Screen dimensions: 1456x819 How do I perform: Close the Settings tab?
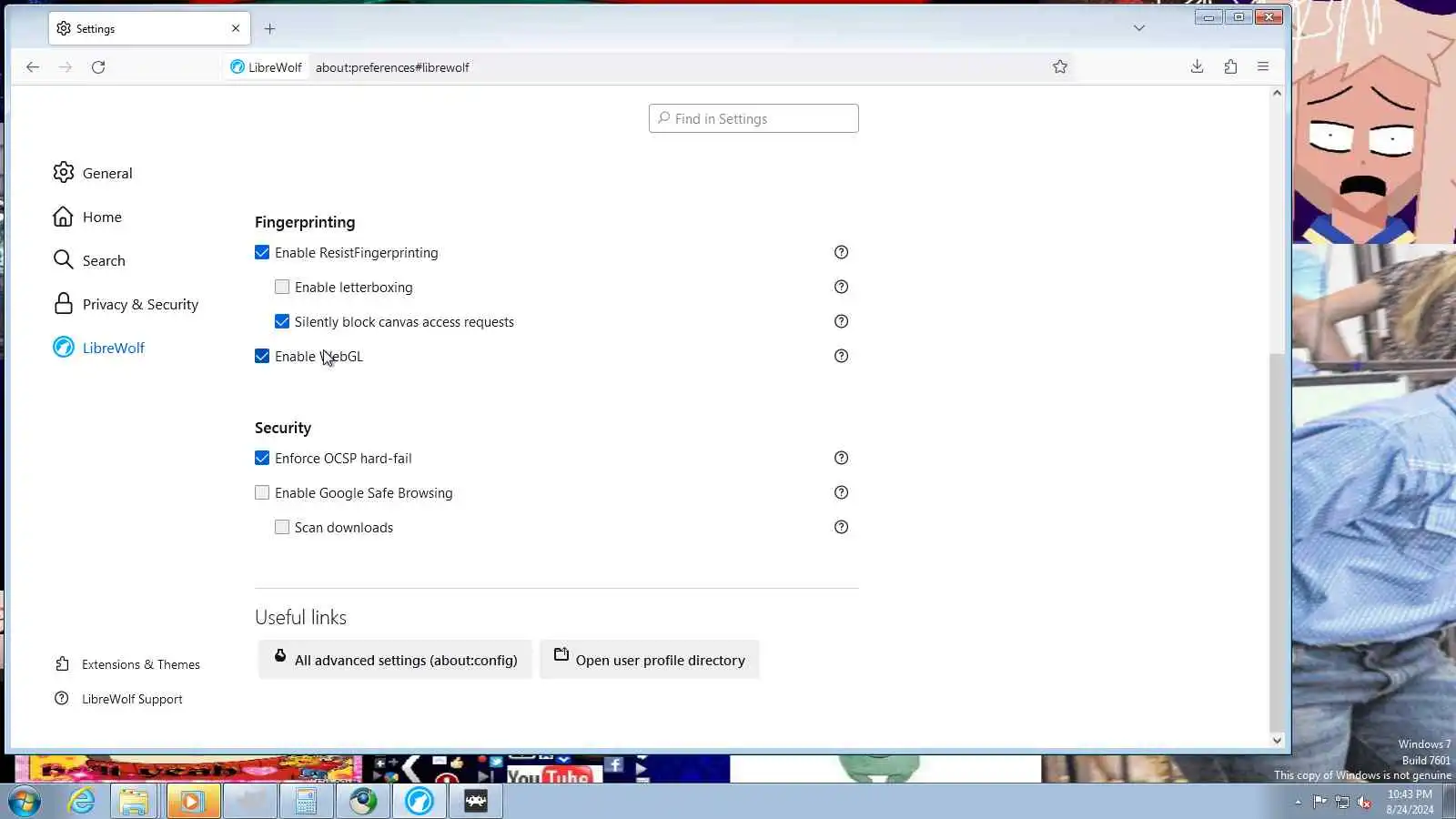[x=236, y=28]
